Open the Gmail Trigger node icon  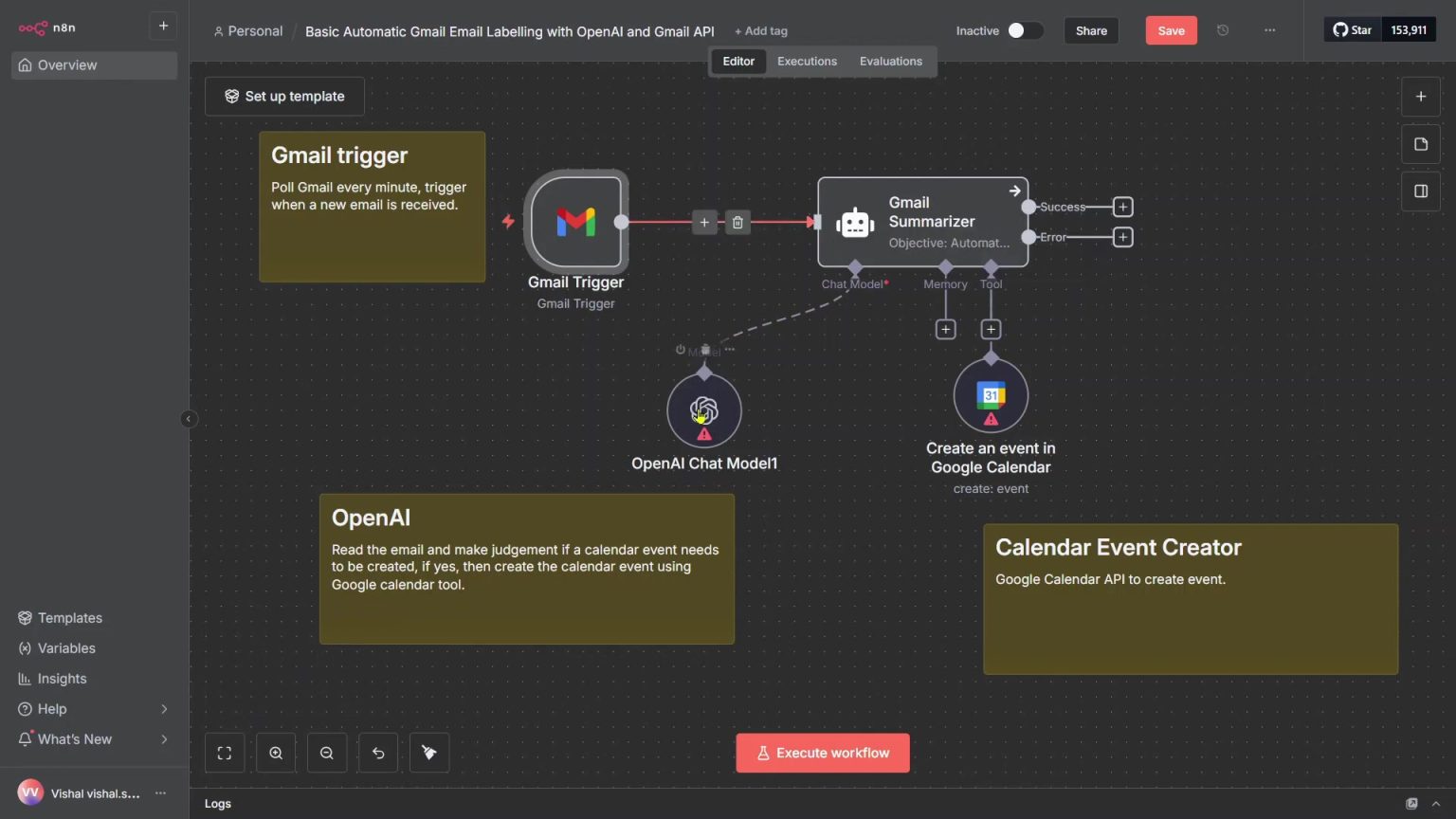coord(575,222)
